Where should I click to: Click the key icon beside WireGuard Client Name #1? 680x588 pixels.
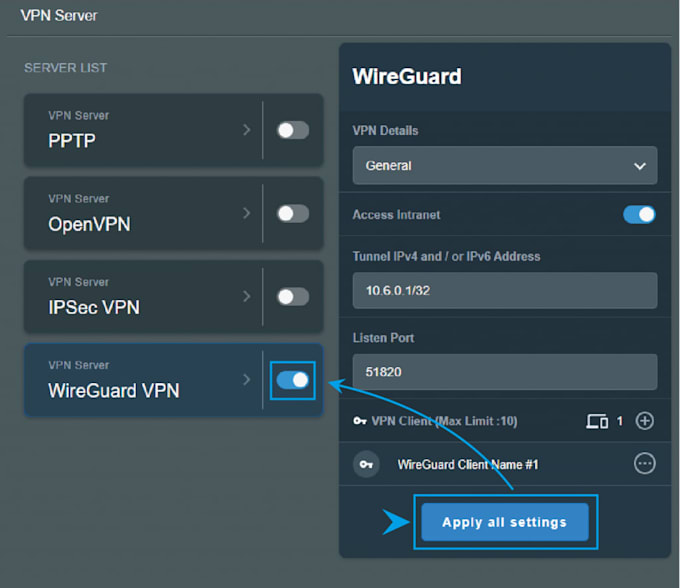366,464
